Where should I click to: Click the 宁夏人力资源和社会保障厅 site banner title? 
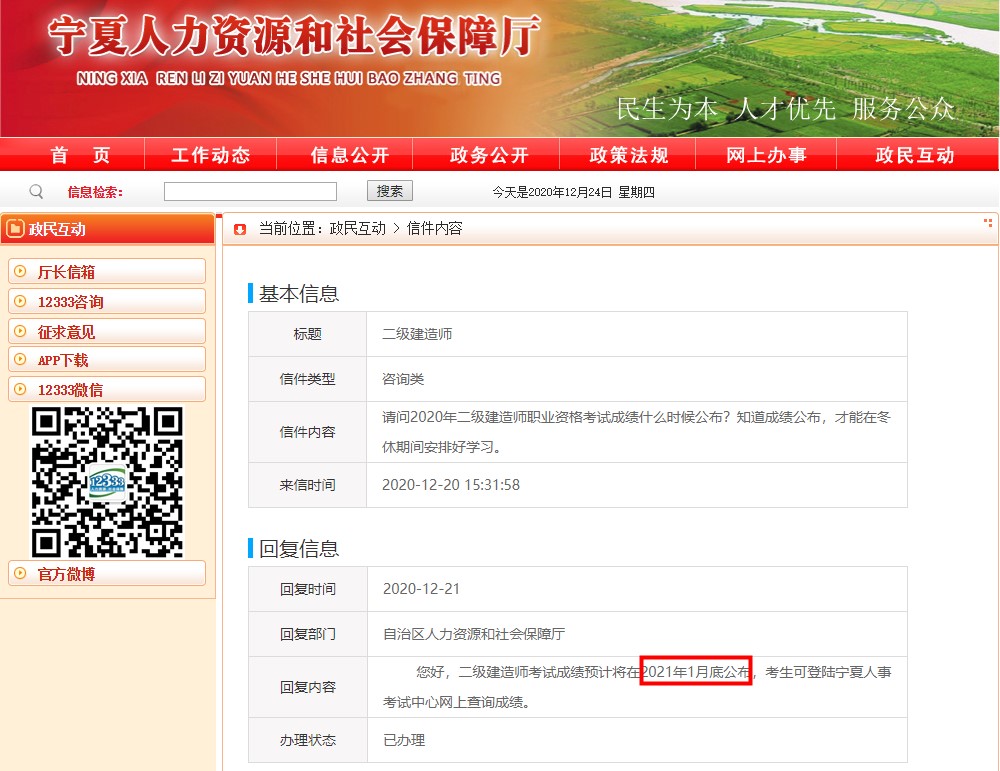(294, 38)
